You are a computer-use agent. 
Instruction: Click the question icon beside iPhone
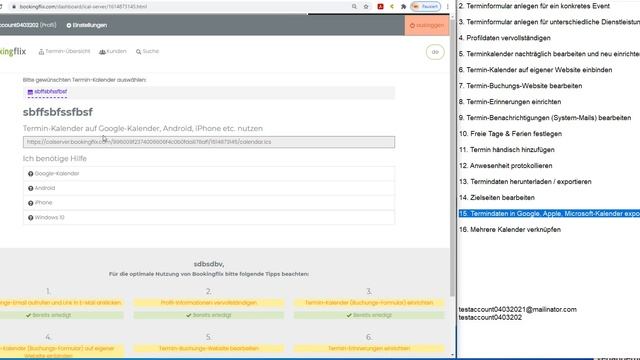(x=31, y=203)
